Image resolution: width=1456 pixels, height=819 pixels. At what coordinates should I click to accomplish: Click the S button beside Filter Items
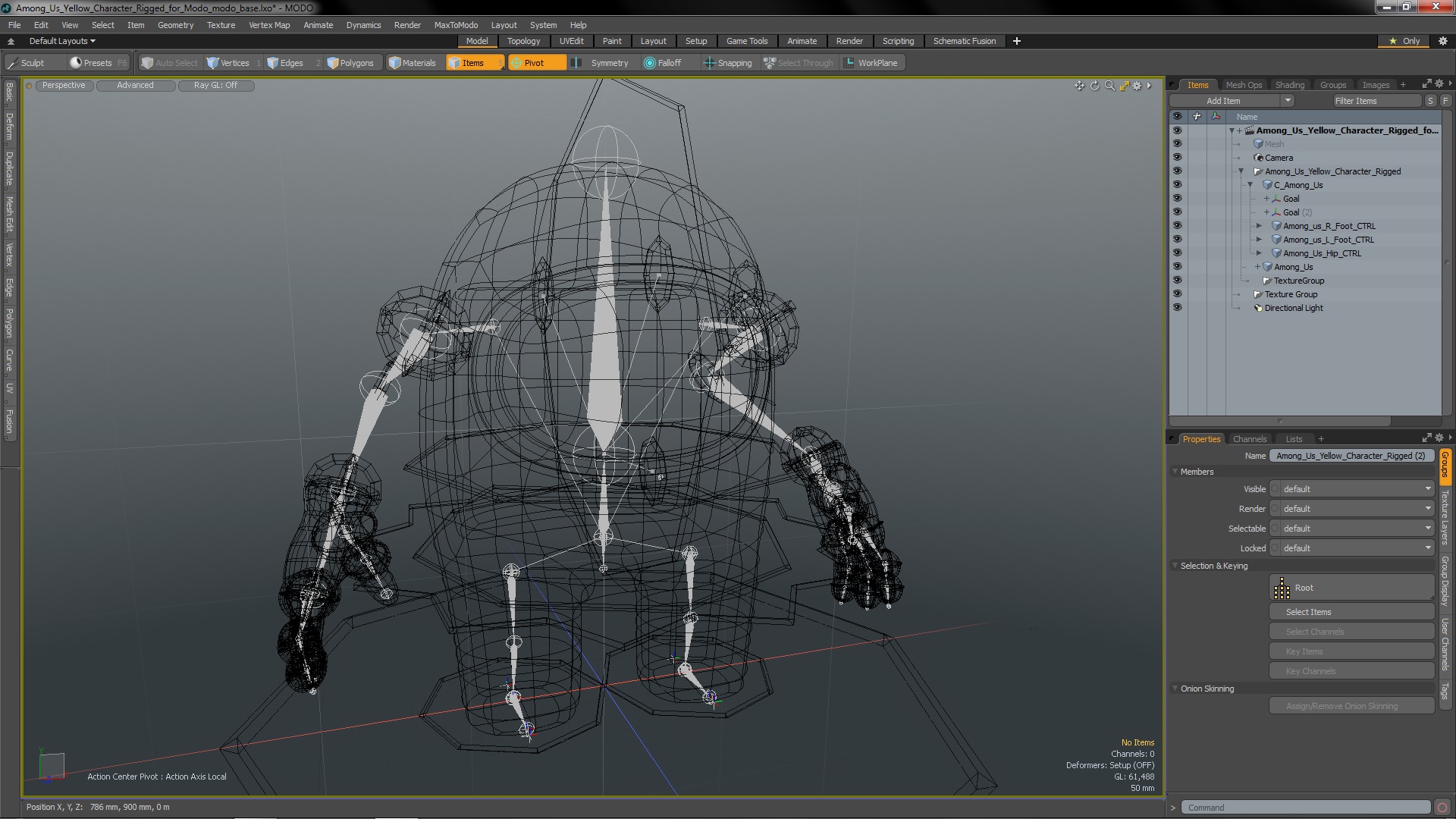coord(1430,101)
